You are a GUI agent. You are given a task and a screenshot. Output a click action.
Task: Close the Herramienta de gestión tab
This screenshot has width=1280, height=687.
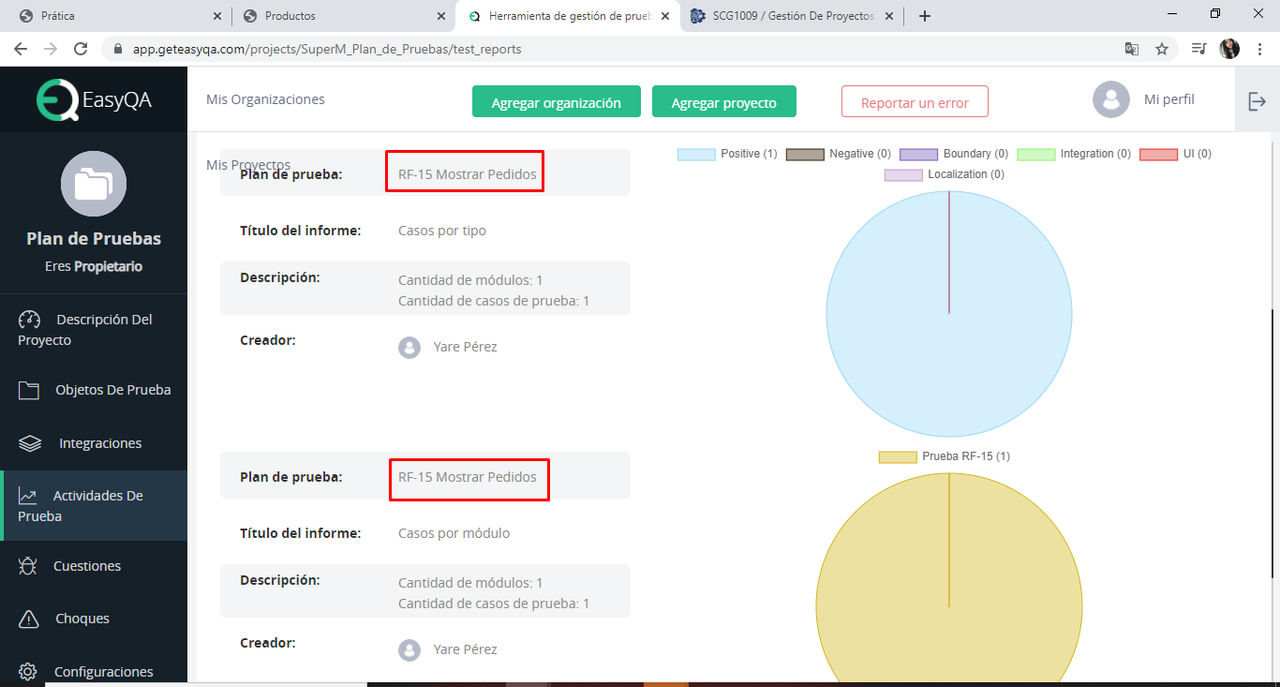667,16
